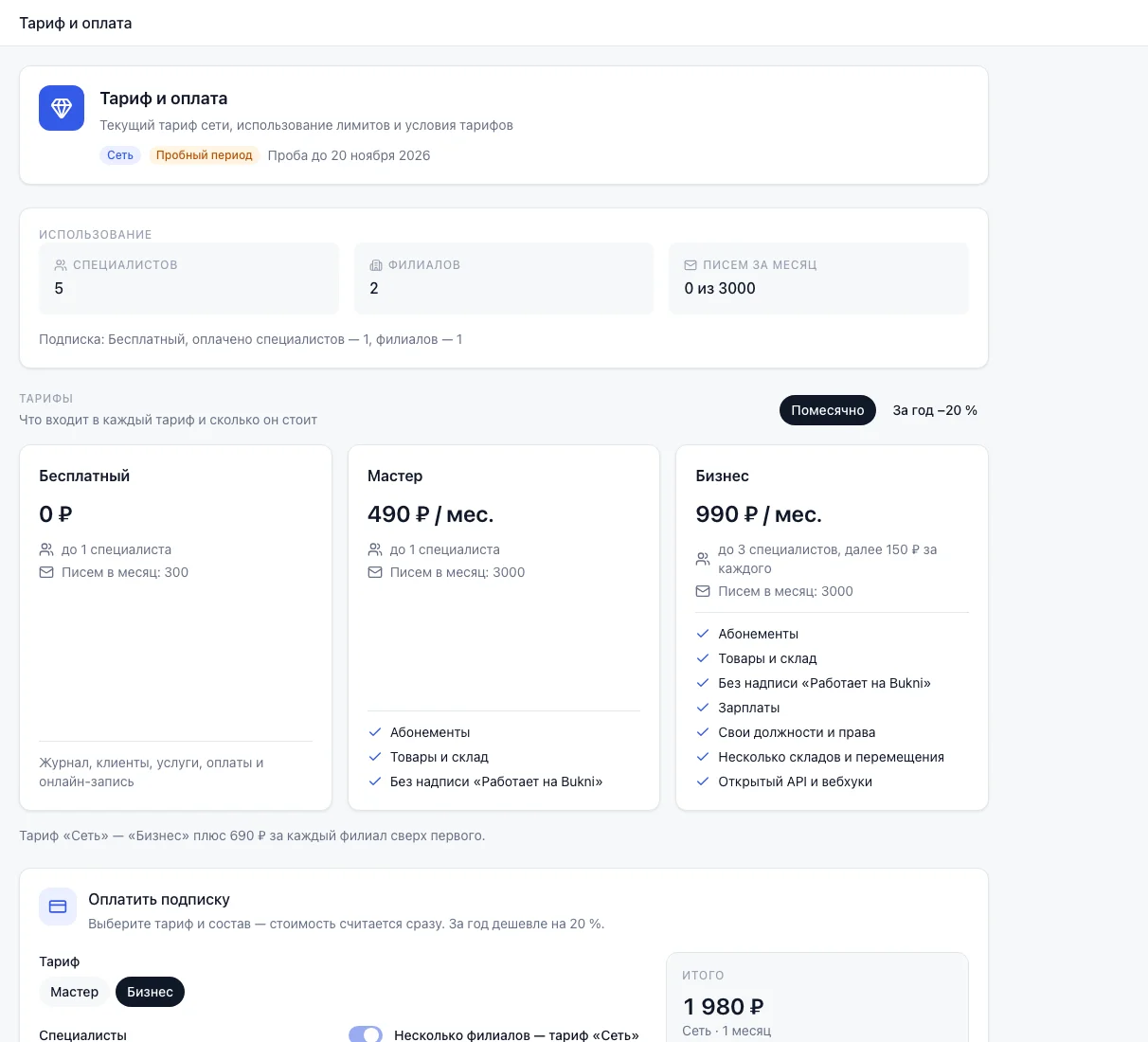Switch billing to За год −20 %

coord(935,410)
